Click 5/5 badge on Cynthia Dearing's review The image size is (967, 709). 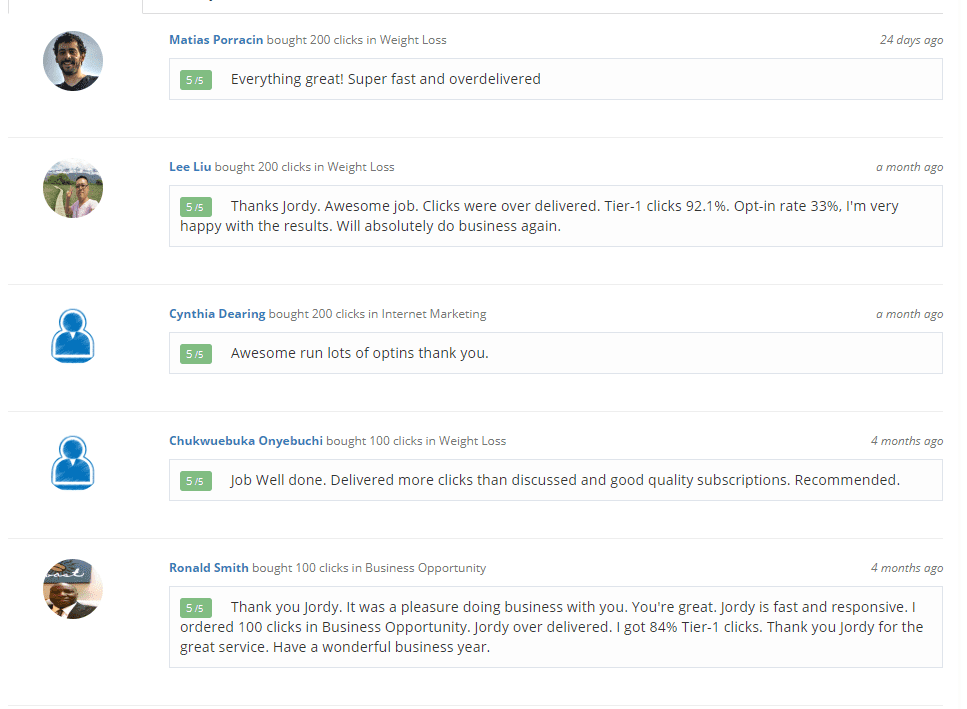[195, 354]
